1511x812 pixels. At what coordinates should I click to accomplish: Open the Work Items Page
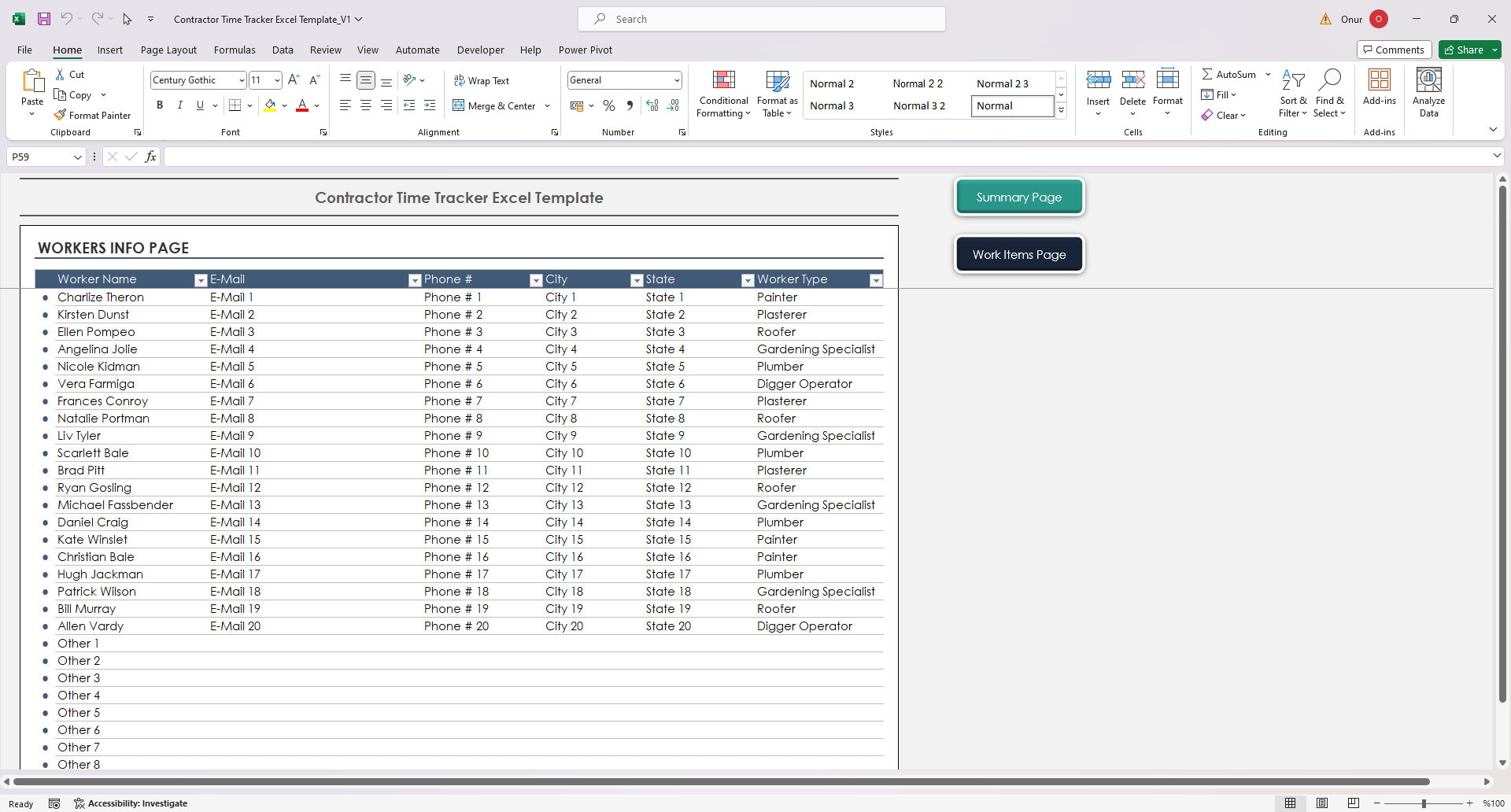tap(1018, 253)
